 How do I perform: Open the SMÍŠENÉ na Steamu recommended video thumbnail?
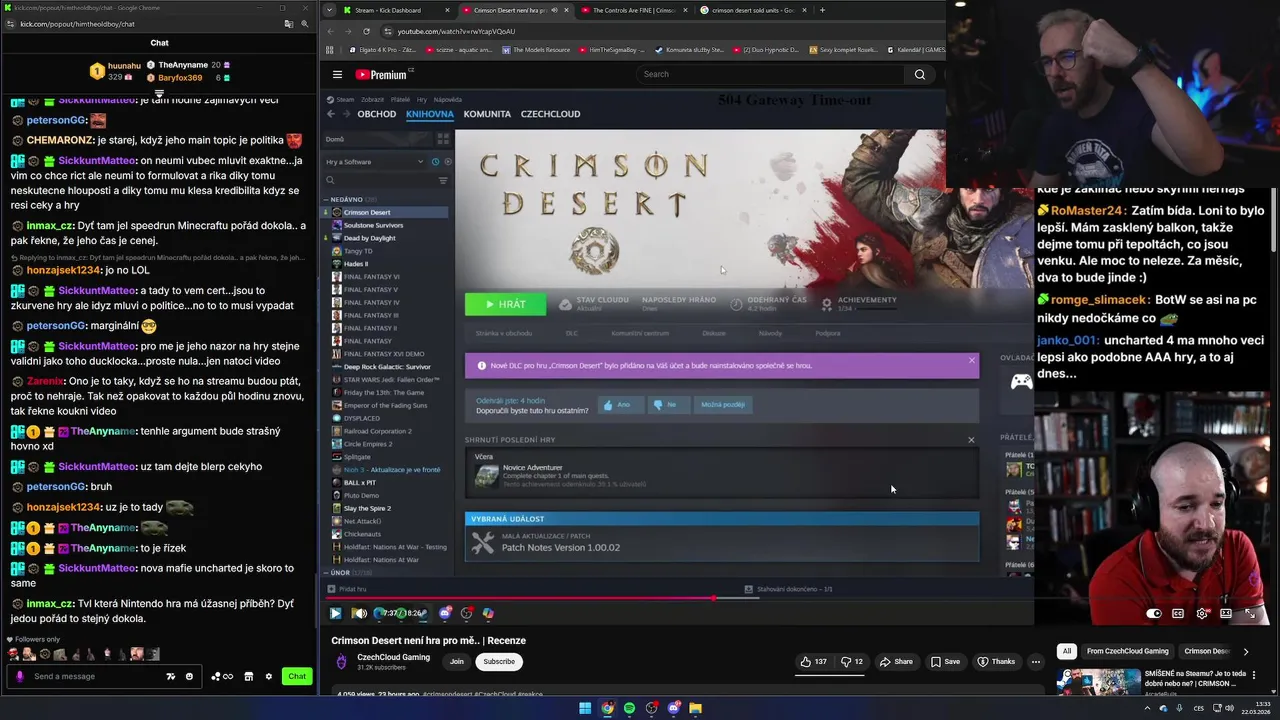[x=1098, y=681]
